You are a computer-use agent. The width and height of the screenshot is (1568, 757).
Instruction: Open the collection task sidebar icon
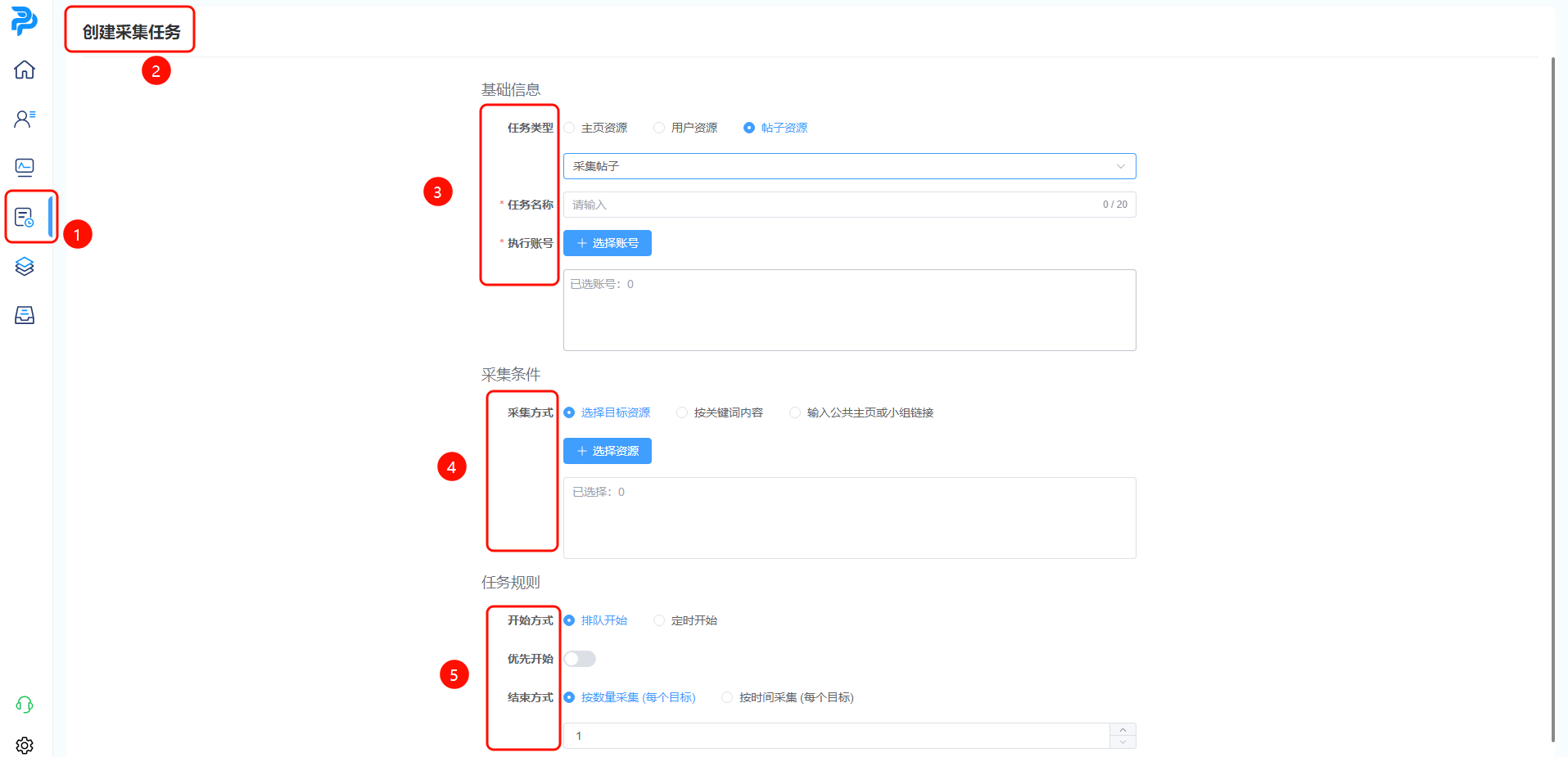click(x=25, y=217)
